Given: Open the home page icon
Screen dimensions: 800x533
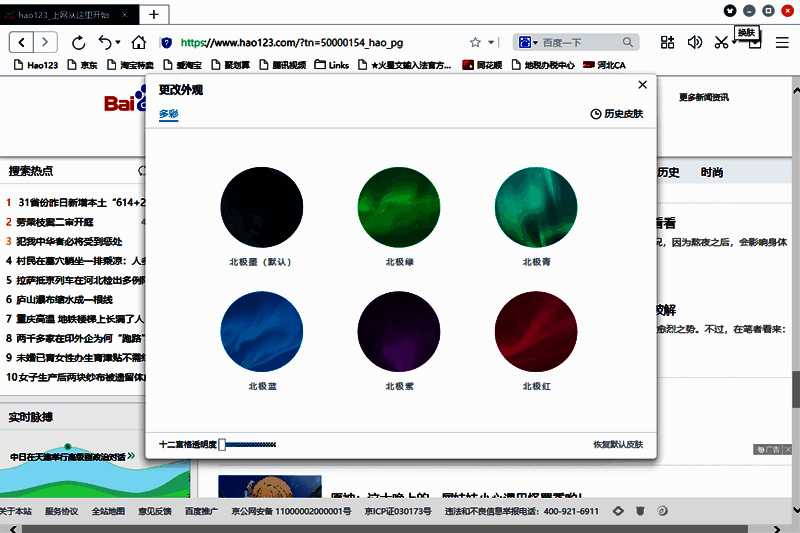Looking at the screenshot, I should point(138,42).
